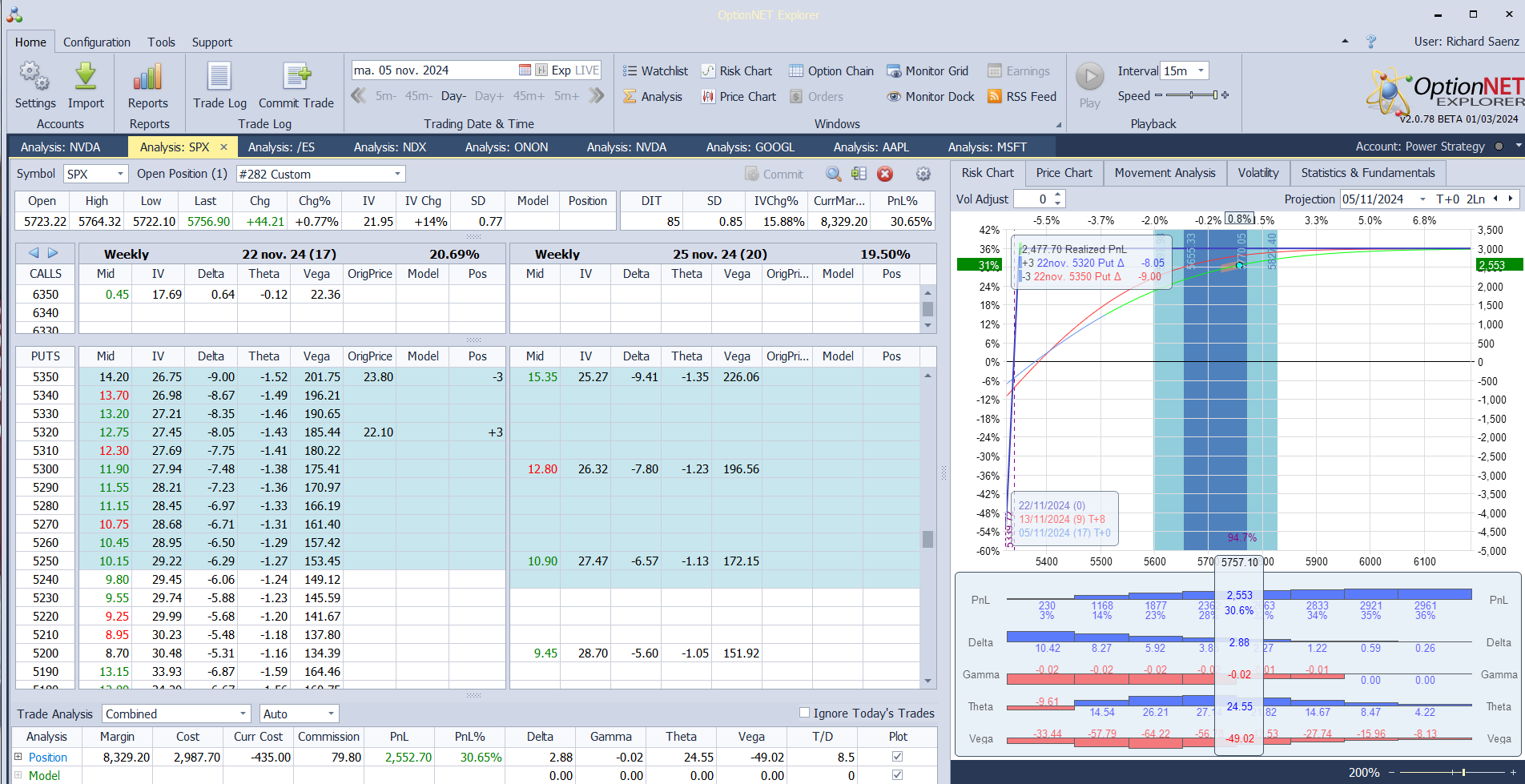Open Price Chart from the Windows ribbon group
Viewport: 1525px width, 784px height.
point(738,97)
